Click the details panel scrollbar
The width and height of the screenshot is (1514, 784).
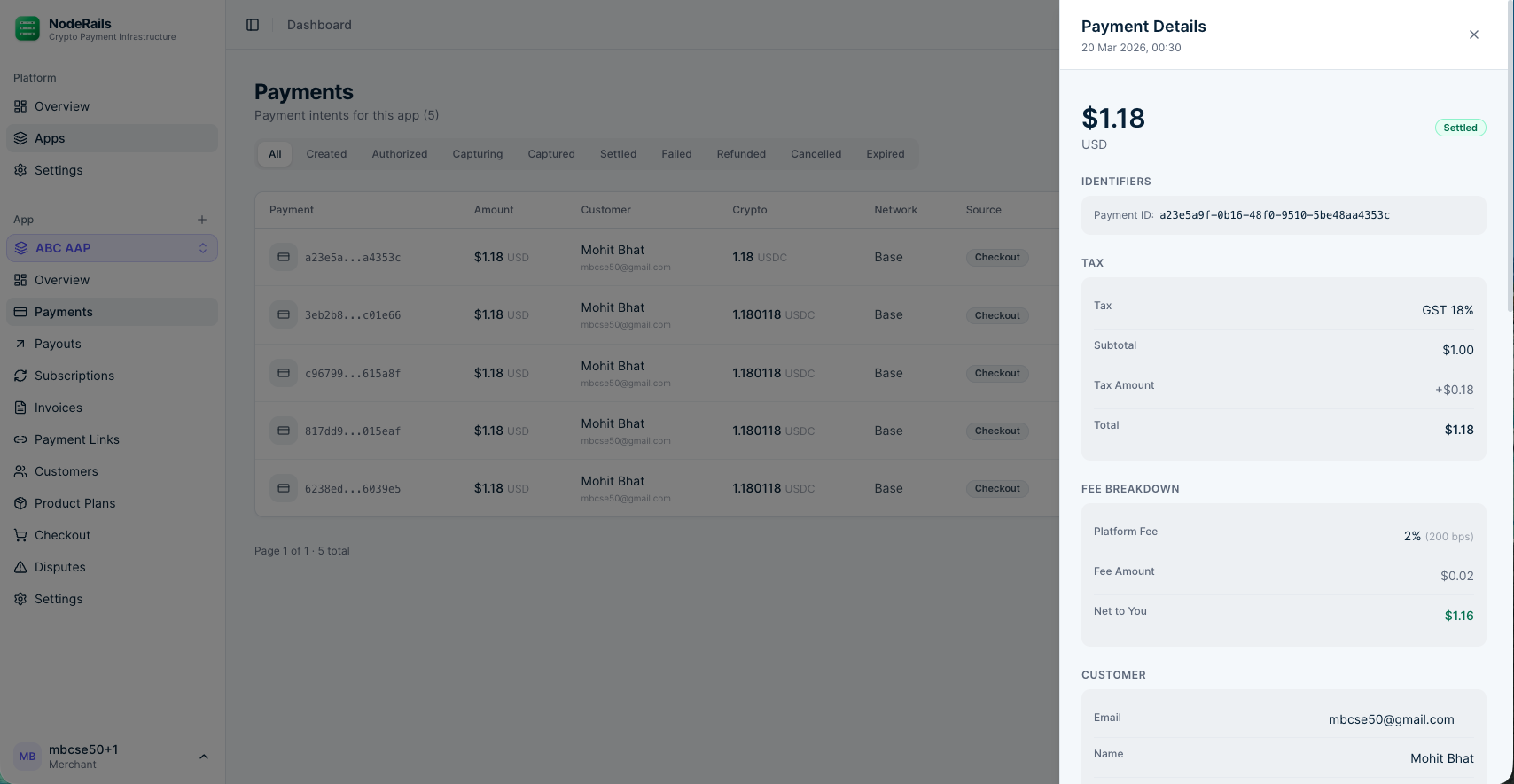pos(1510,177)
